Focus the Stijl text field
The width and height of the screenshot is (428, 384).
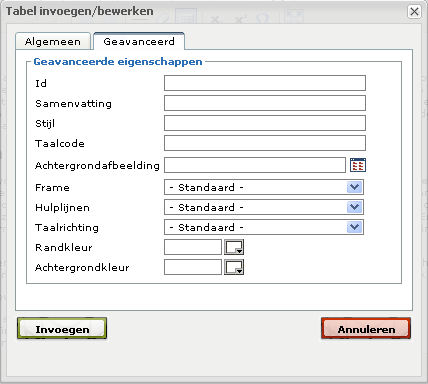tap(265, 123)
